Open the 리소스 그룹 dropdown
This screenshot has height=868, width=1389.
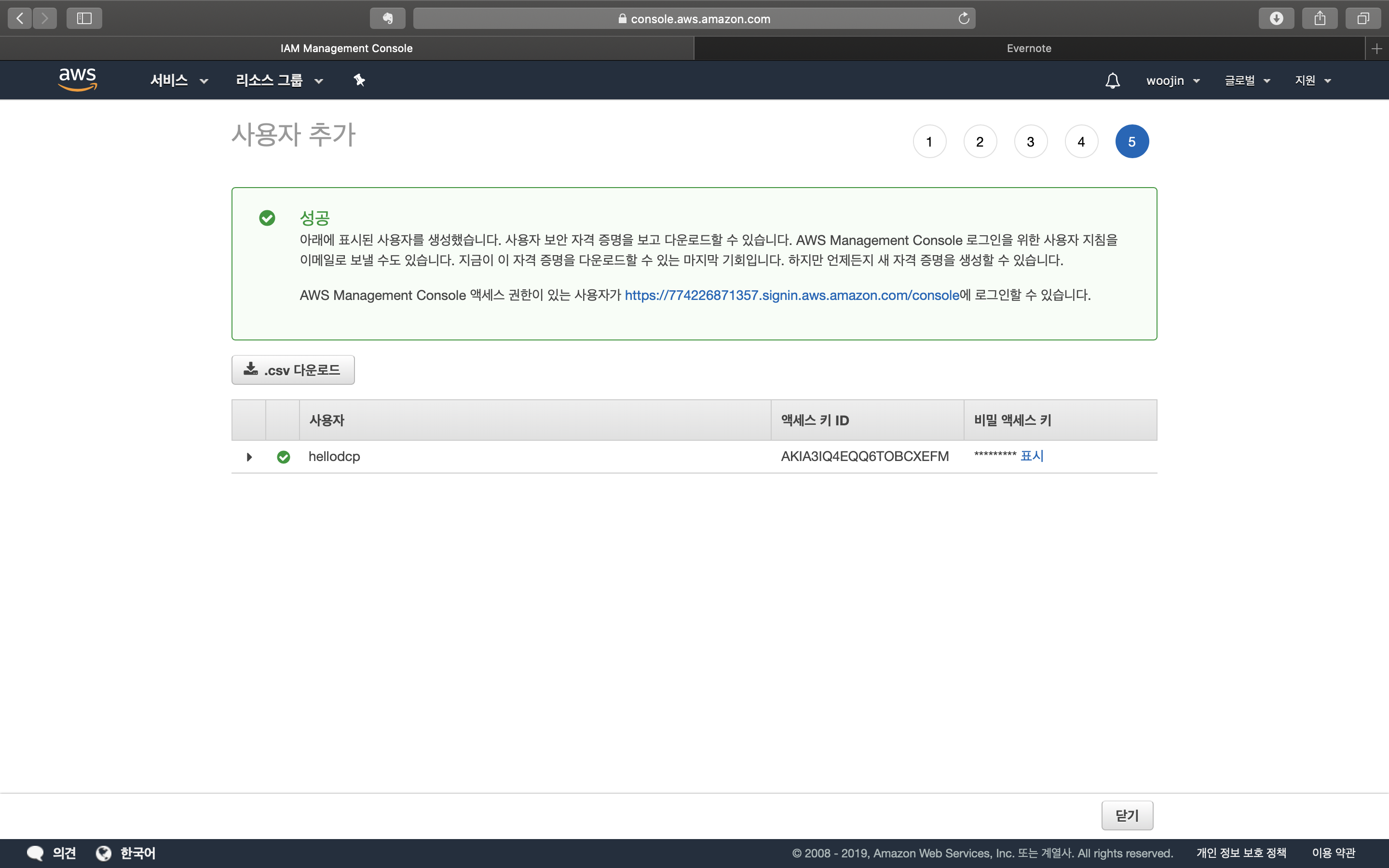coord(280,81)
